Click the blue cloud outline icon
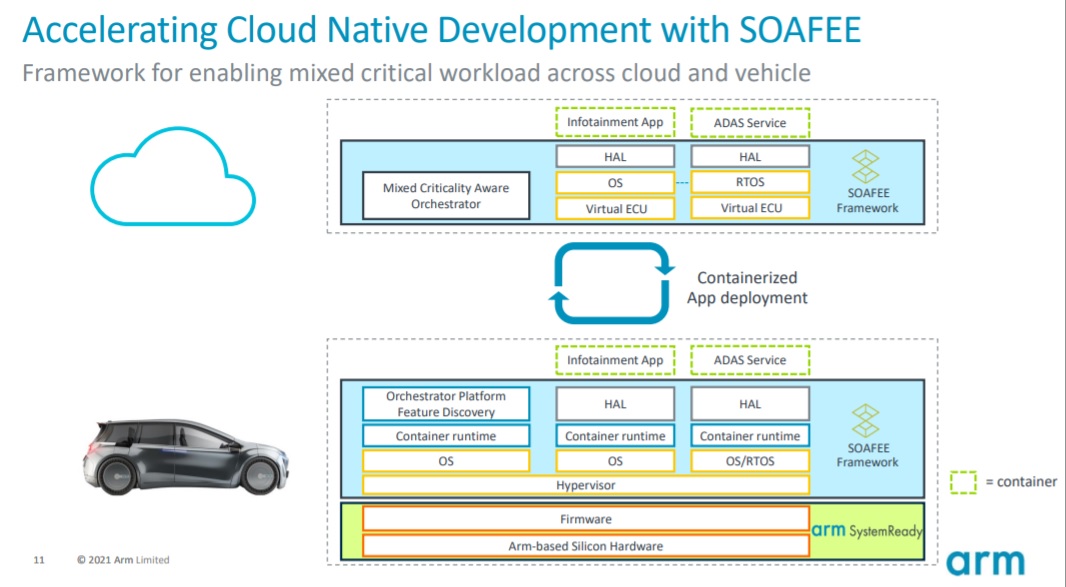 pyautogui.click(x=172, y=176)
